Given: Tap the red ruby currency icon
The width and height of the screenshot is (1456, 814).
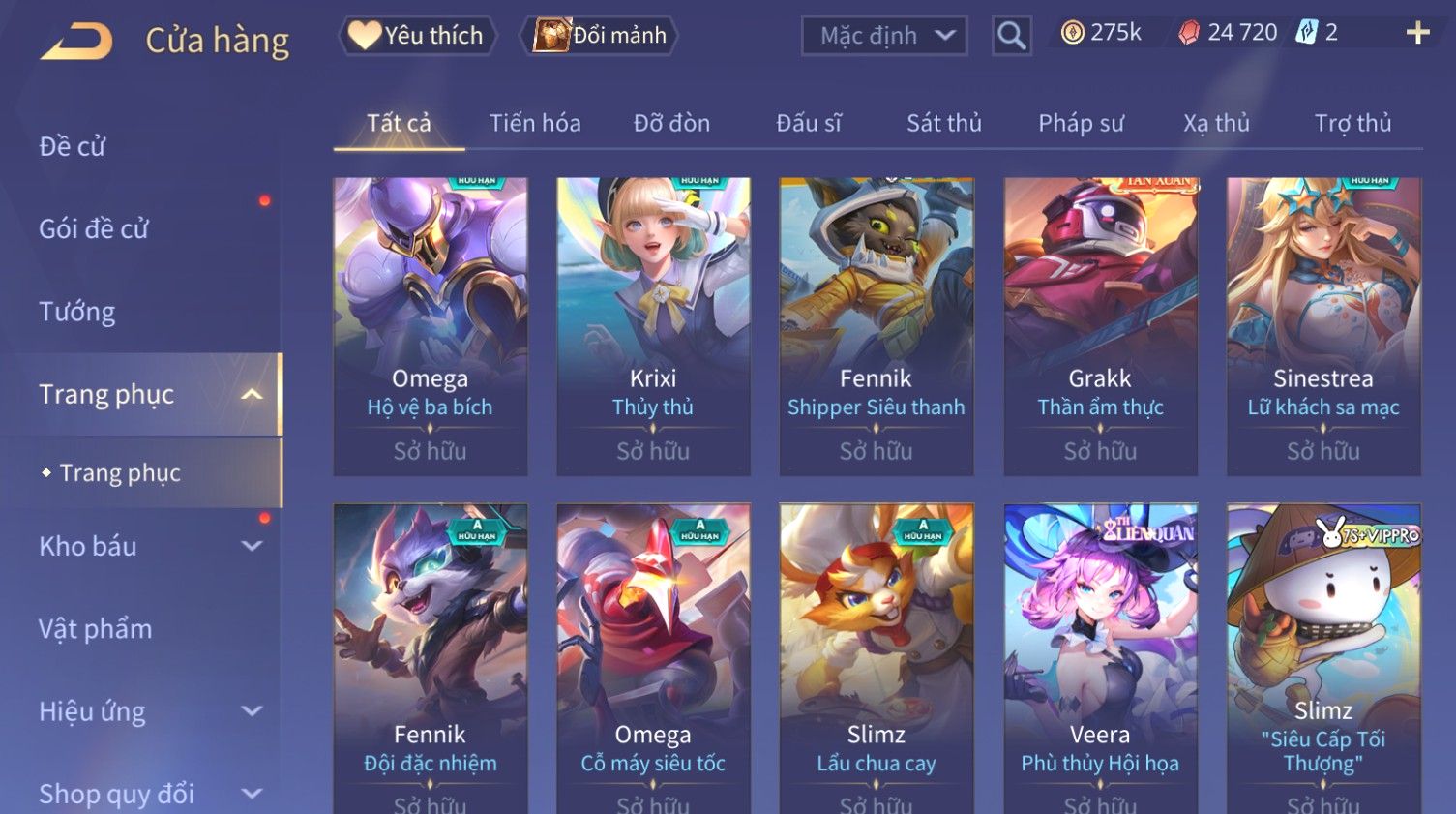Looking at the screenshot, I should tap(1189, 33).
